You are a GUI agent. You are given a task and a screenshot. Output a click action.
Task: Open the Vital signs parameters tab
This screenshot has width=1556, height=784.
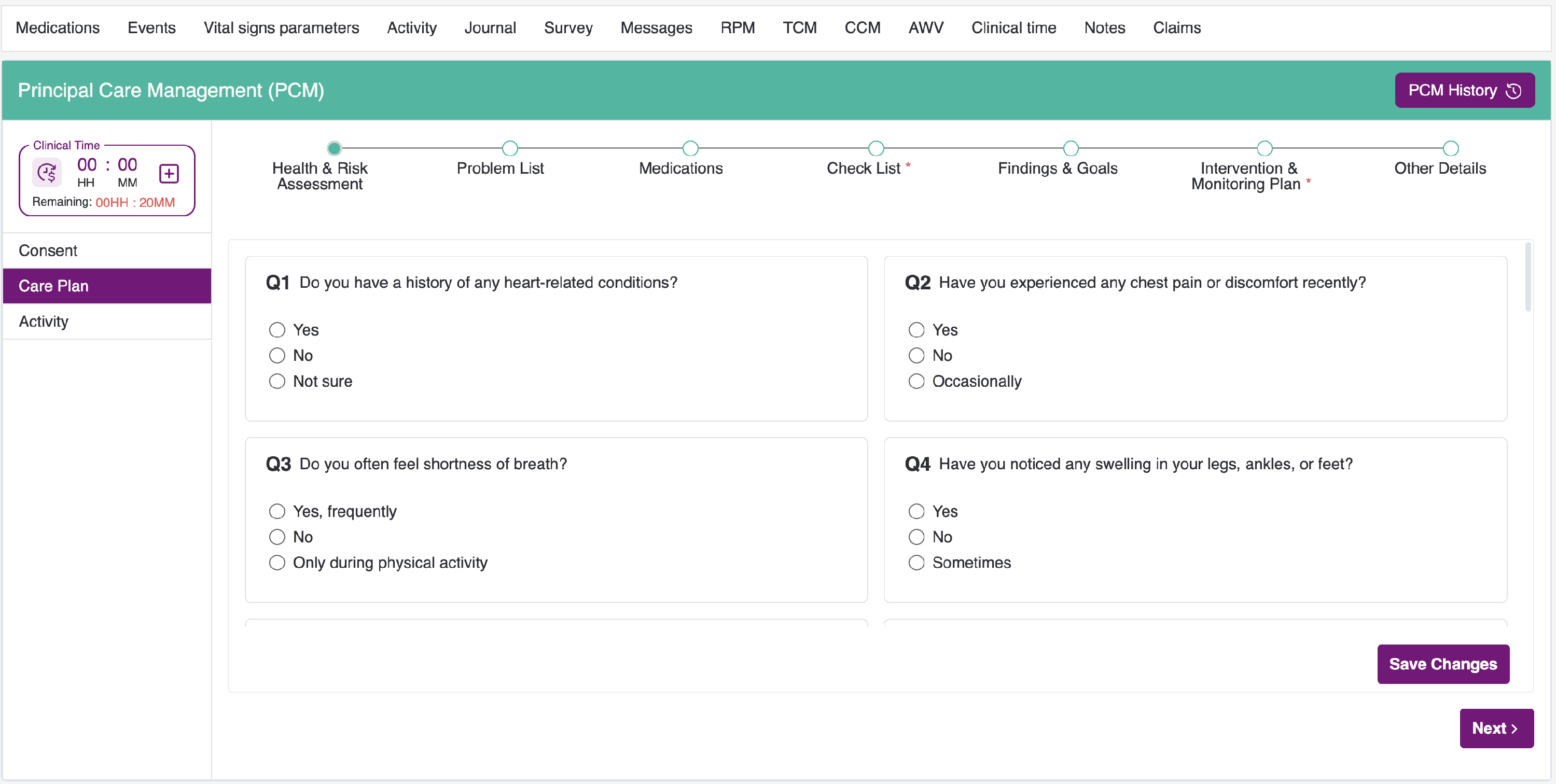tap(281, 28)
